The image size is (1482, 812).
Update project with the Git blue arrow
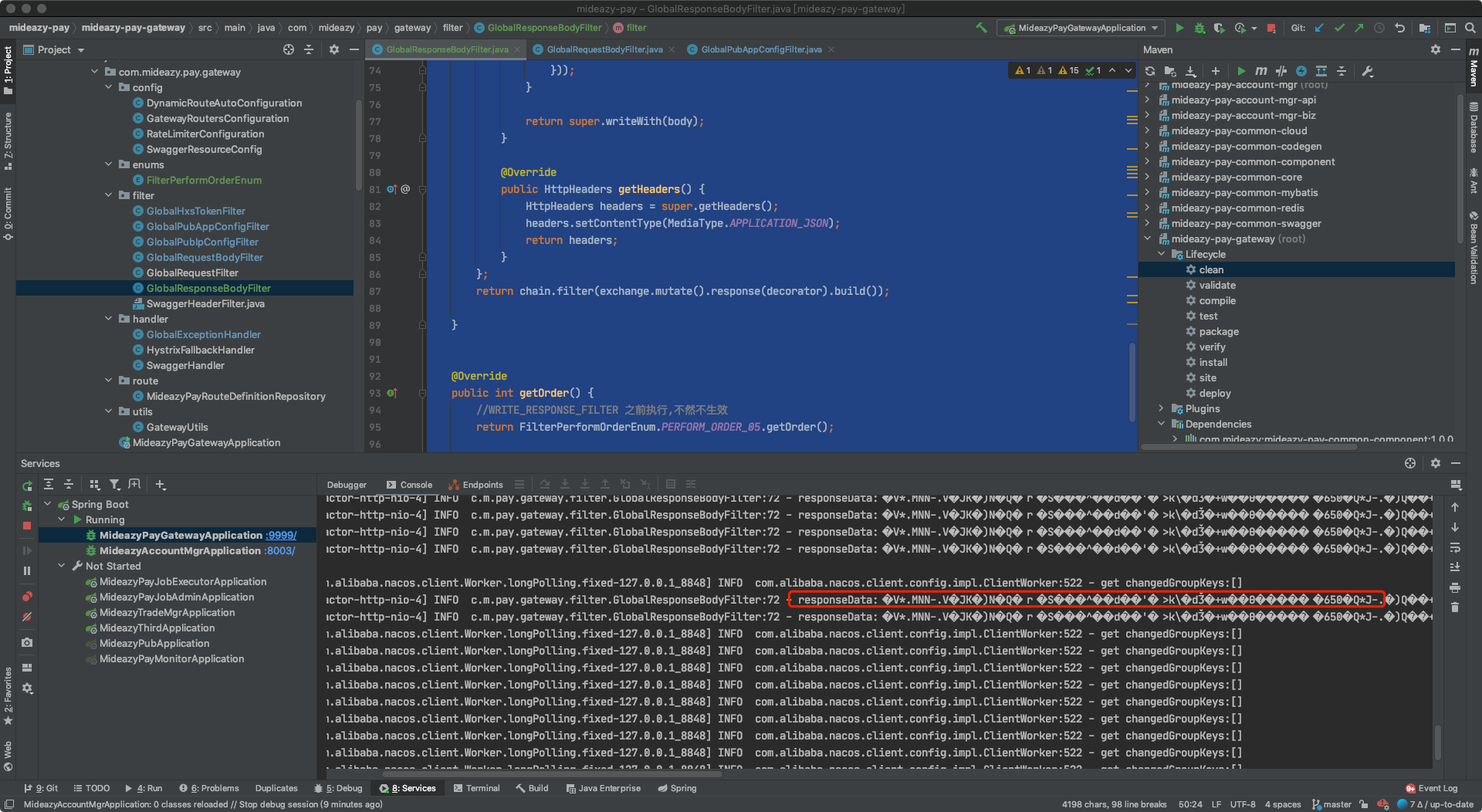pyautogui.click(x=1319, y=28)
